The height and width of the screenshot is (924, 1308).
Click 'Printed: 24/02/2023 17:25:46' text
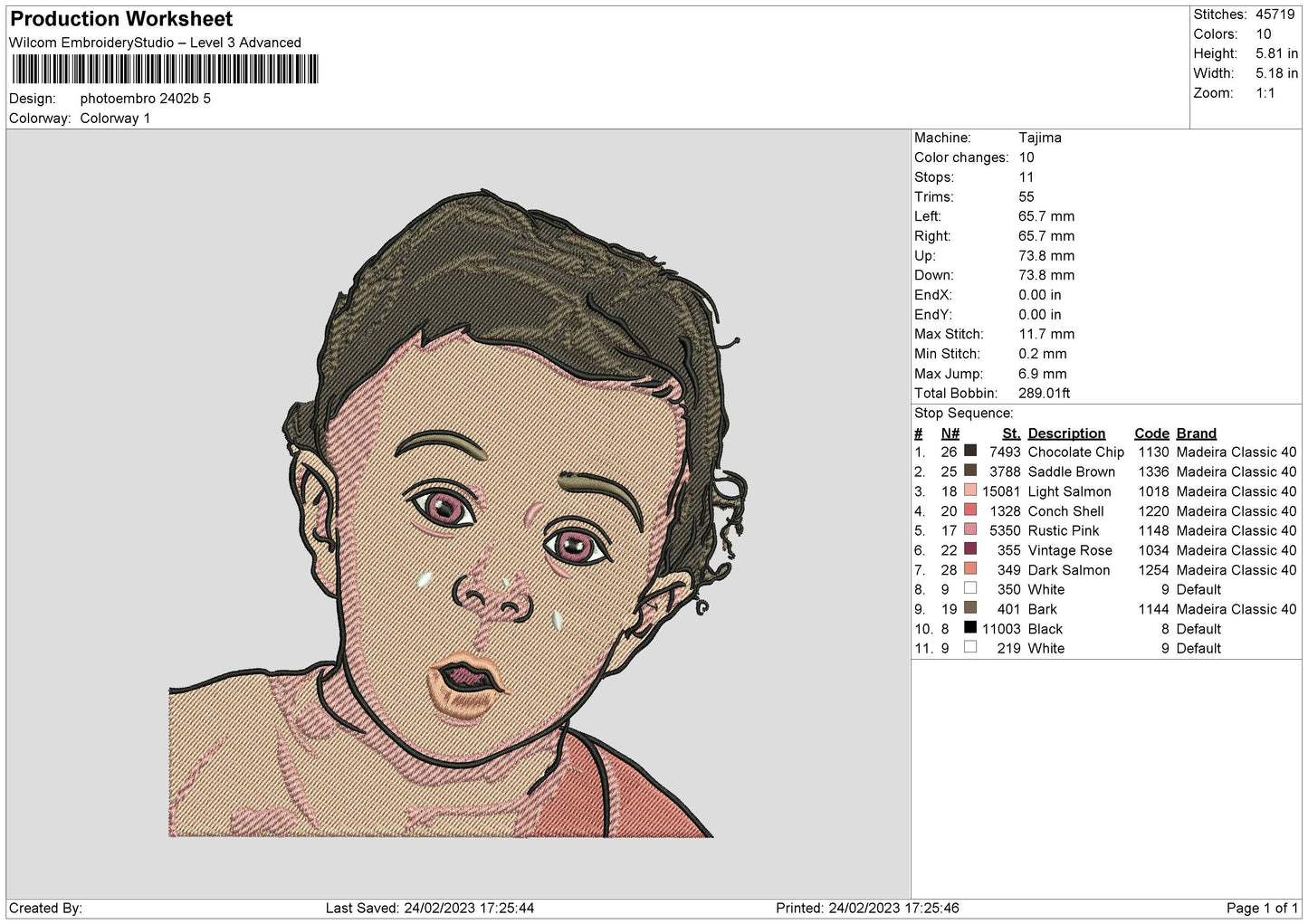(867, 908)
